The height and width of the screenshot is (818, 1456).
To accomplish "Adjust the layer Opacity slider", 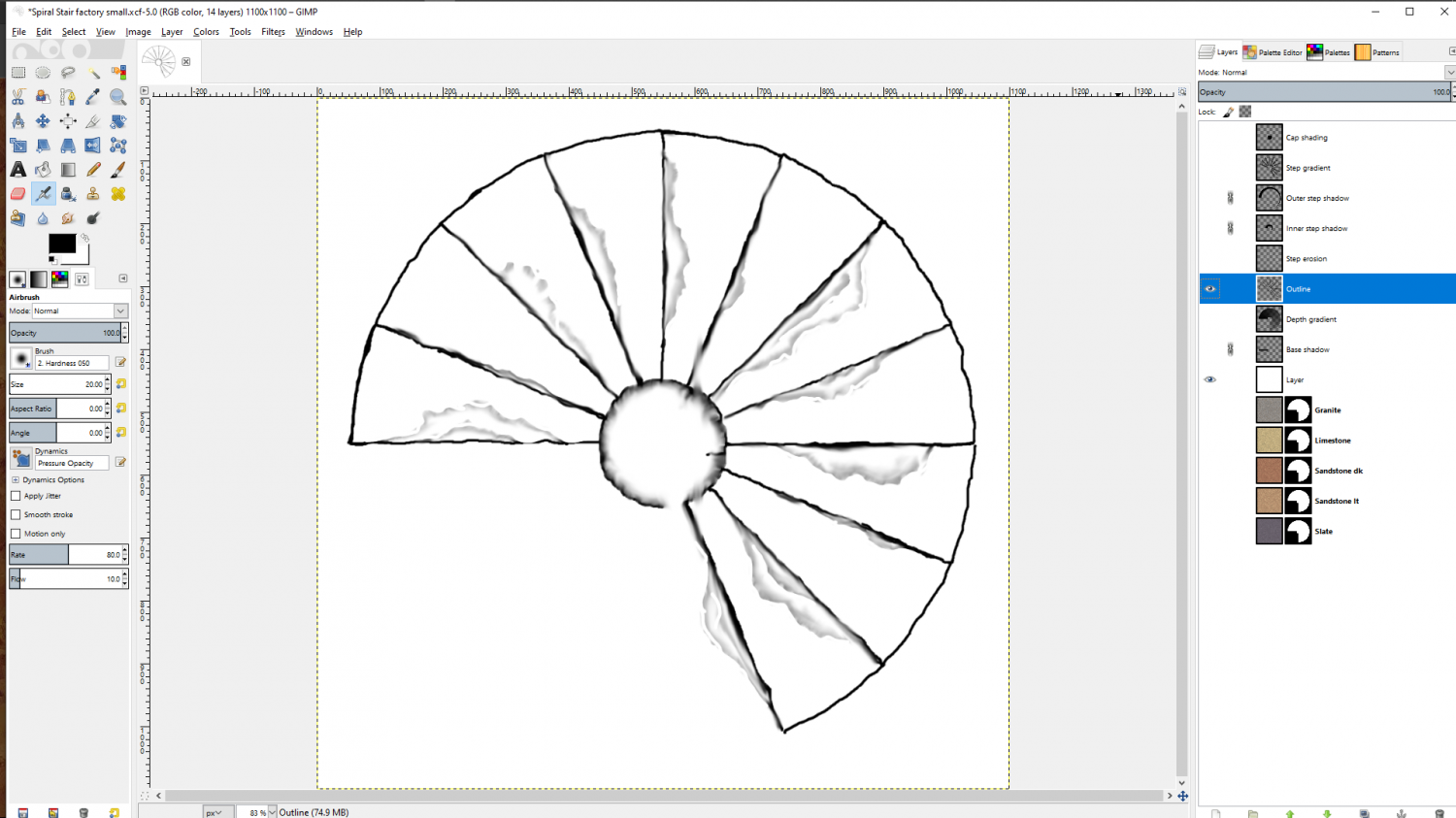I will pos(1326,92).
